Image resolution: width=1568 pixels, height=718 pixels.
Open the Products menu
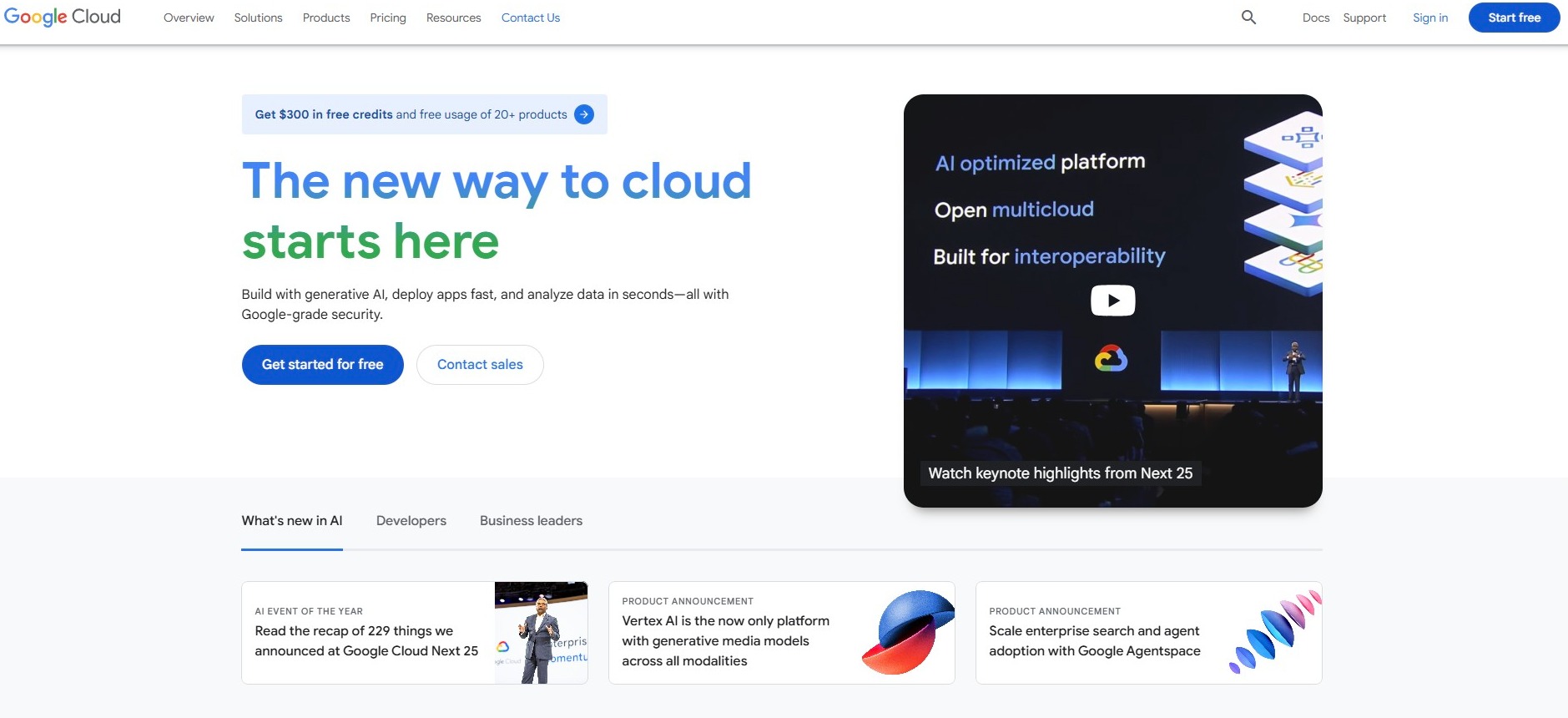(326, 18)
